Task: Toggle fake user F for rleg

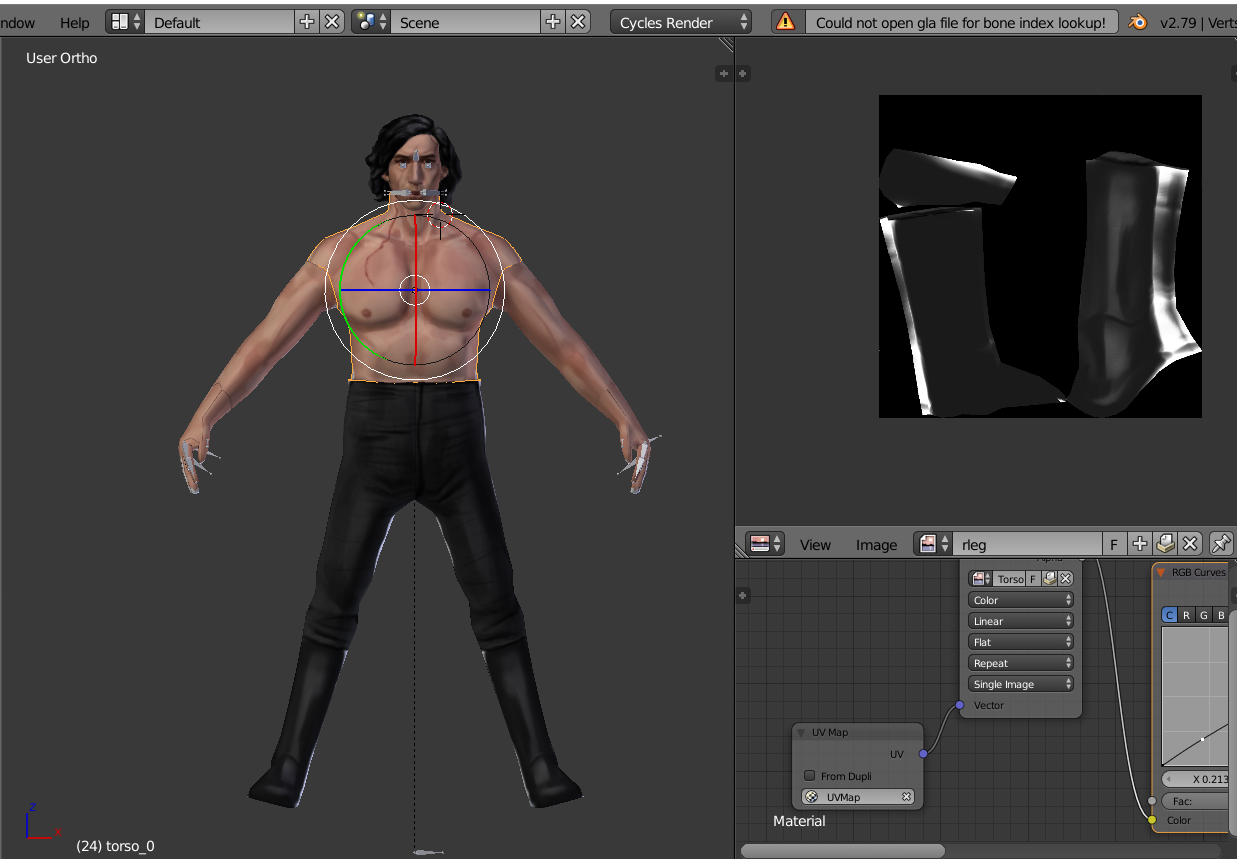Action: [x=1114, y=544]
